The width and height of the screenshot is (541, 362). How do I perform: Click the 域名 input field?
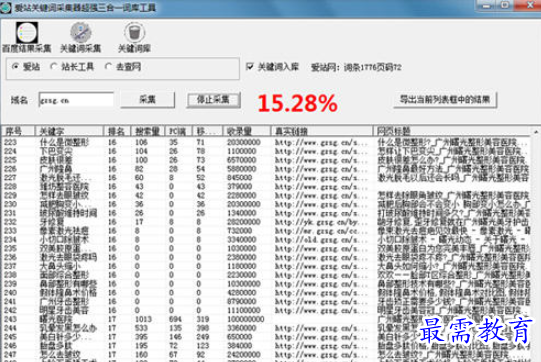(76, 100)
